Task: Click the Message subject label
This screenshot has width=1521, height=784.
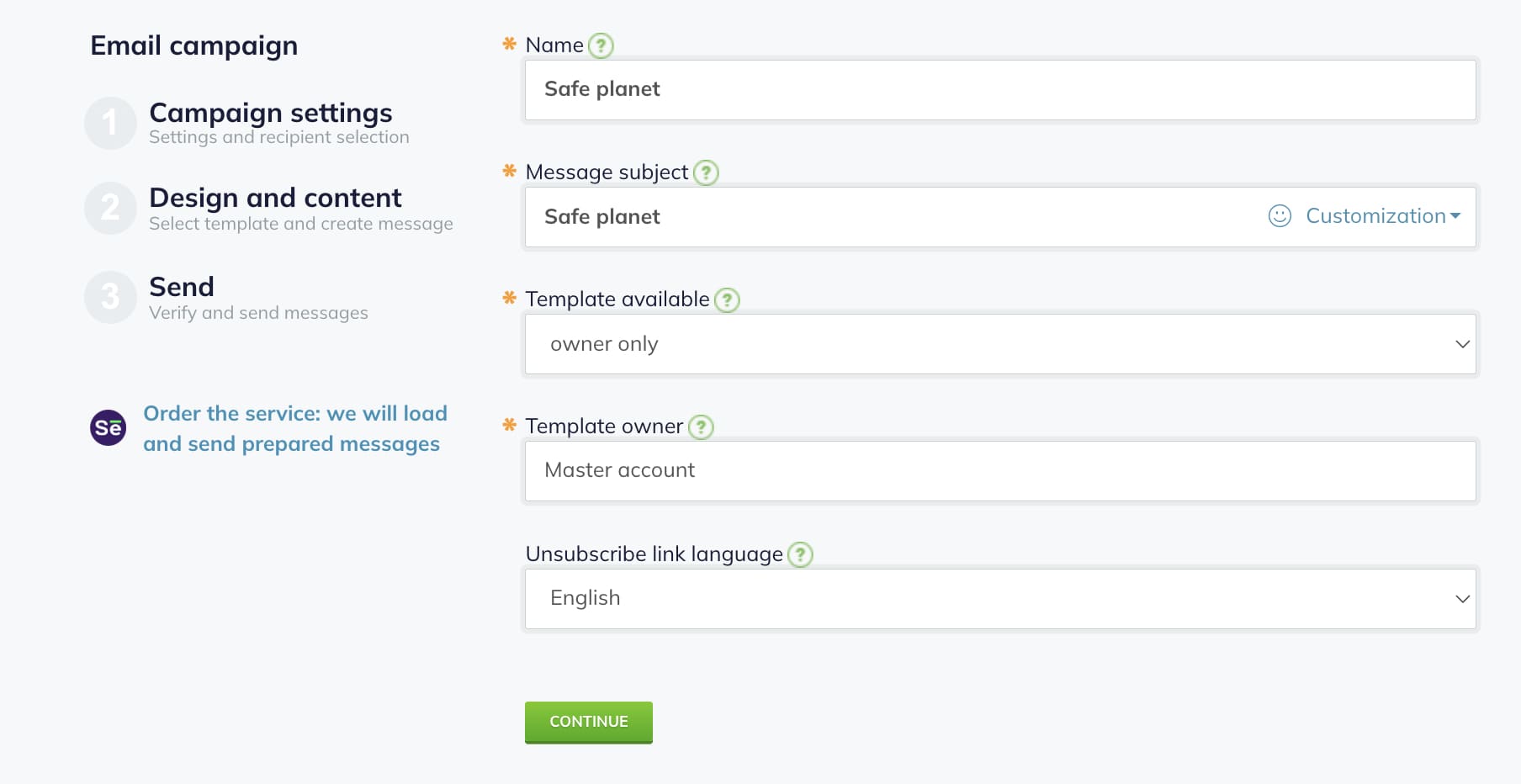Action: click(607, 172)
